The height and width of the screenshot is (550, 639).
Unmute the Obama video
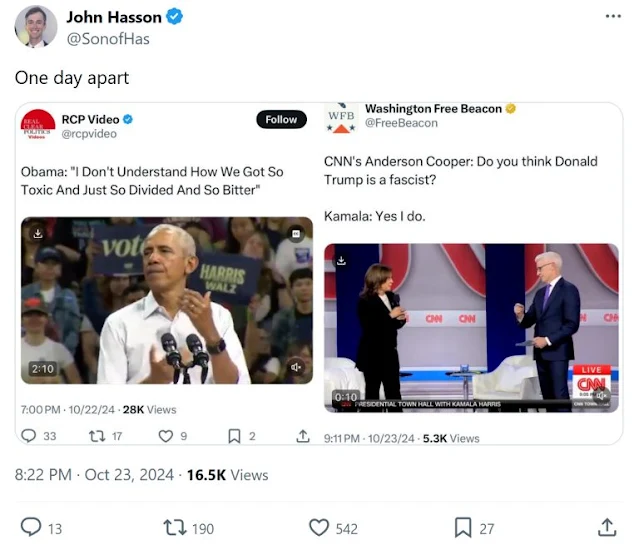coord(296,367)
